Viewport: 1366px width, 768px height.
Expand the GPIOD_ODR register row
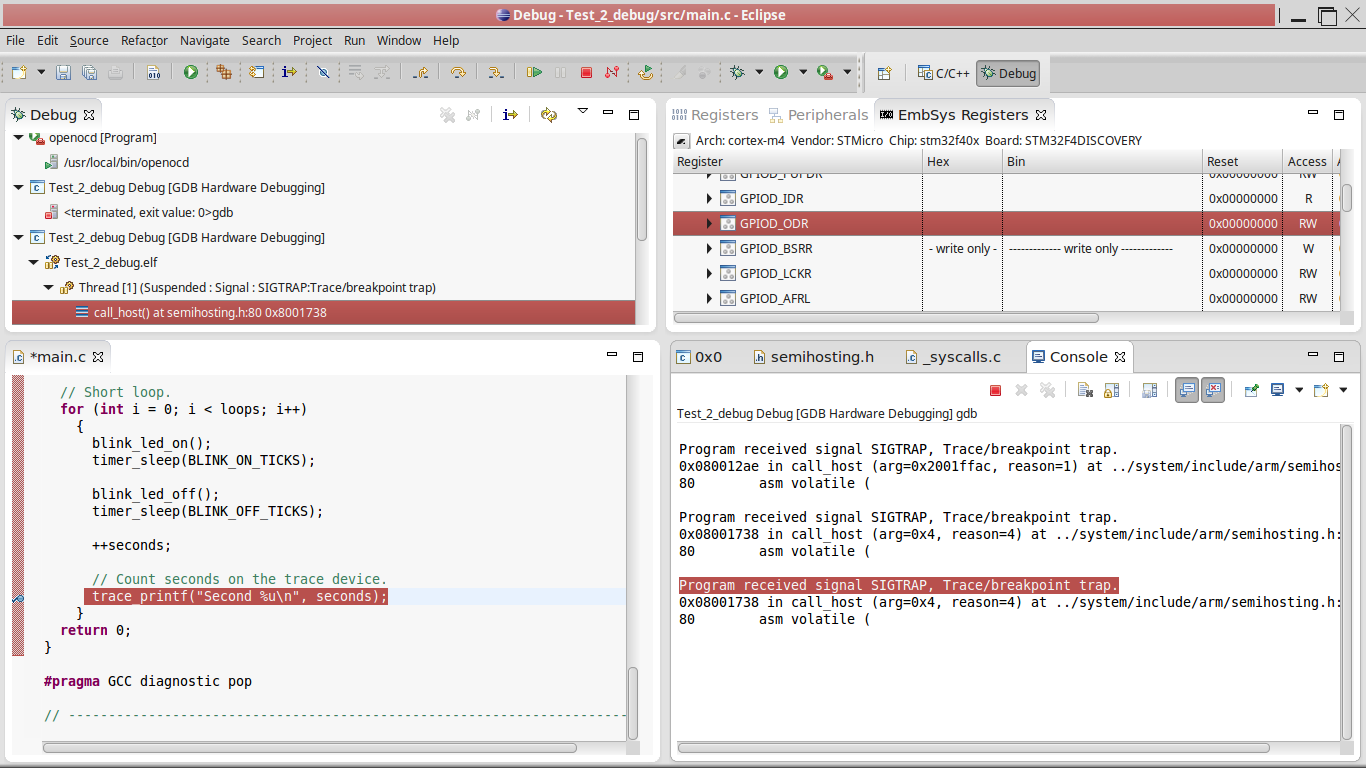[x=708, y=223]
